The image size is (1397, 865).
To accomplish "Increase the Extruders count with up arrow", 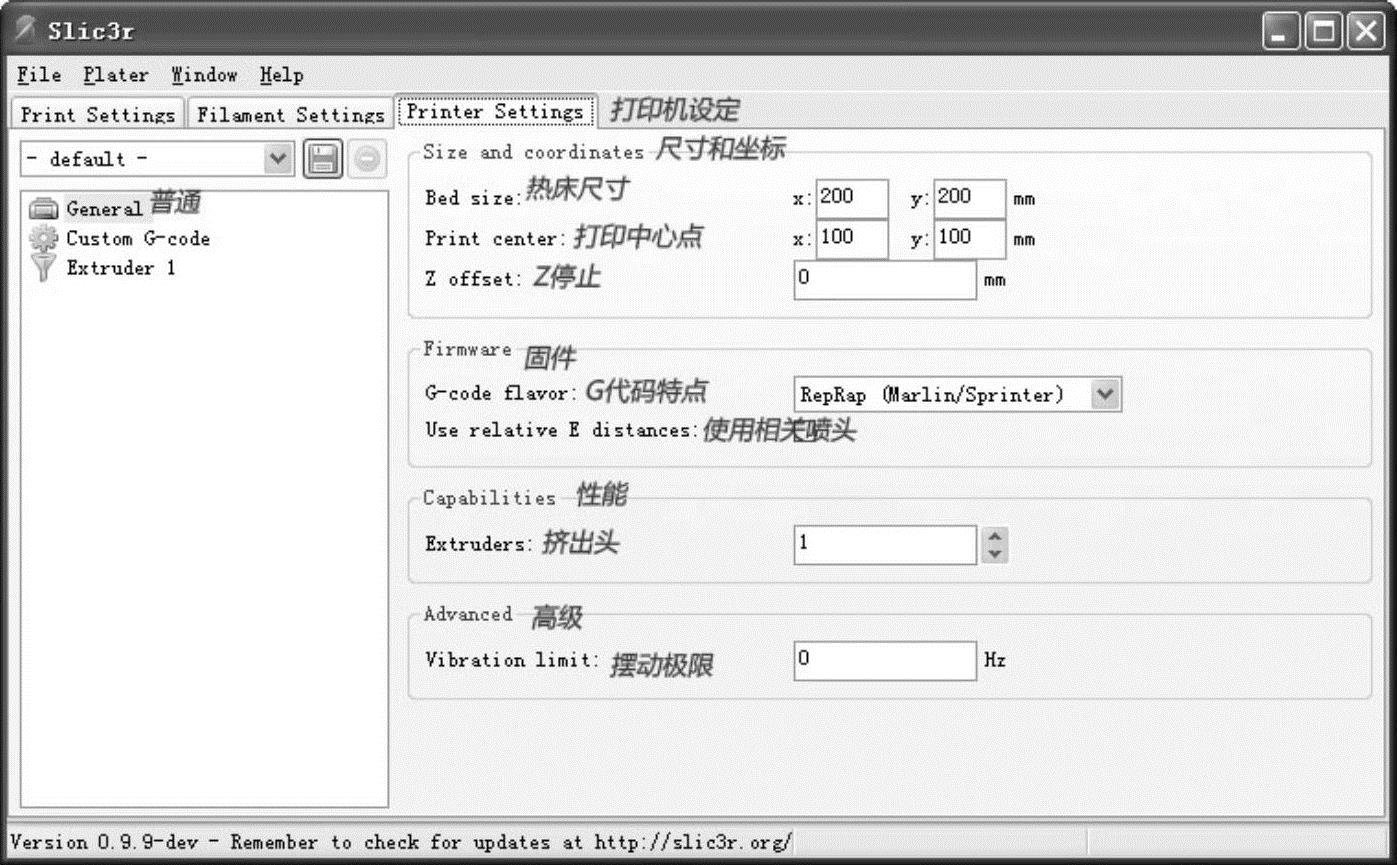I will click(x=994, y=536).
